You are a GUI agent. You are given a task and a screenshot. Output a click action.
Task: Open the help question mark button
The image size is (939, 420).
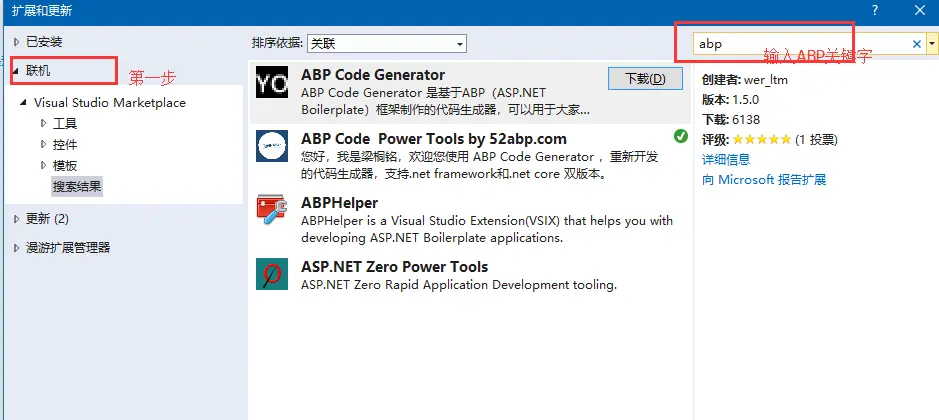875,10
